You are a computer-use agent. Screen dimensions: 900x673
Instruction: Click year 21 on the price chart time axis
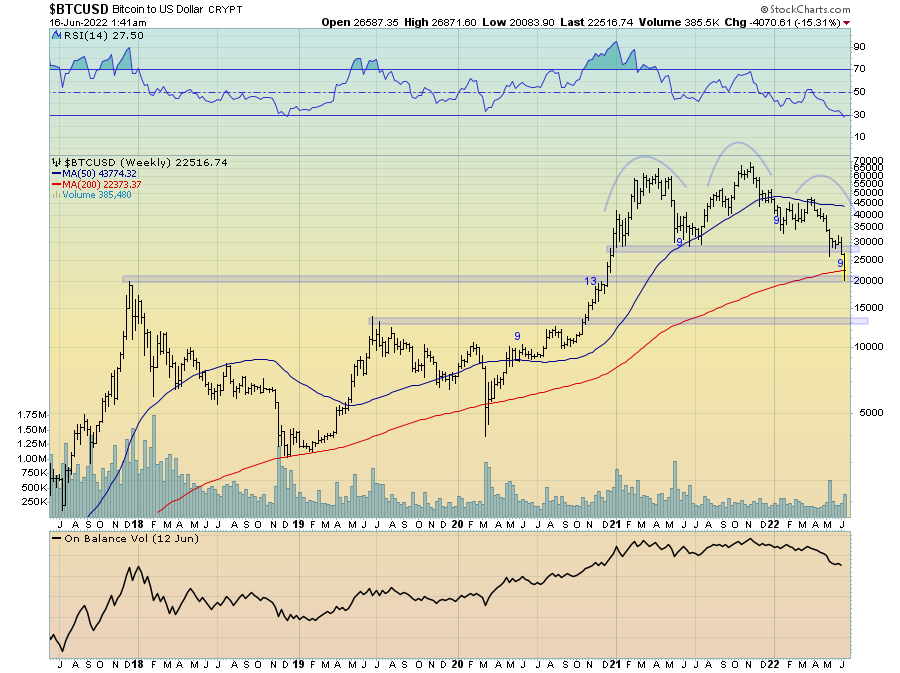pyautogui.click(x=615, y=524)
